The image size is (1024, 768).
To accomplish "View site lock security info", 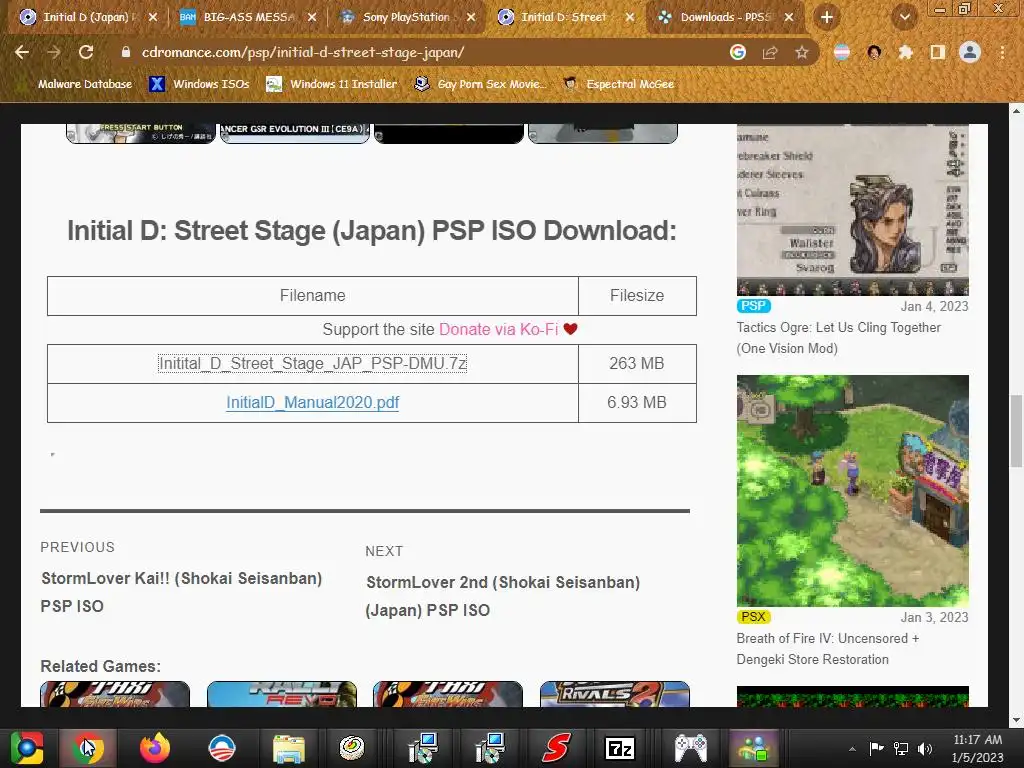I will coord(126,52).
